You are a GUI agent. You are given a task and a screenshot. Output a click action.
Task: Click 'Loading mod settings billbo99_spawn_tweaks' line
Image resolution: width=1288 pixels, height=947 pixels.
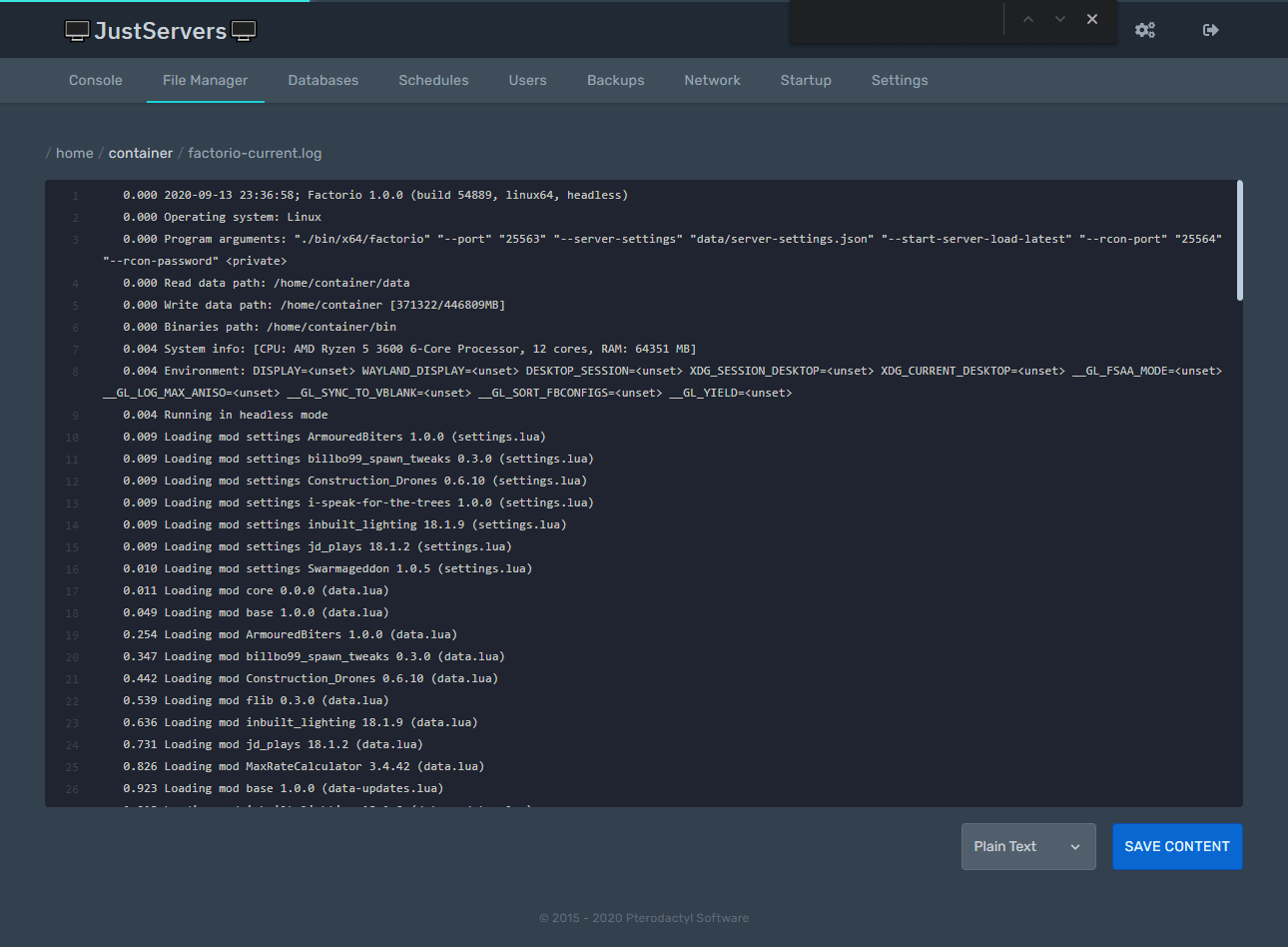click(358, 459)
